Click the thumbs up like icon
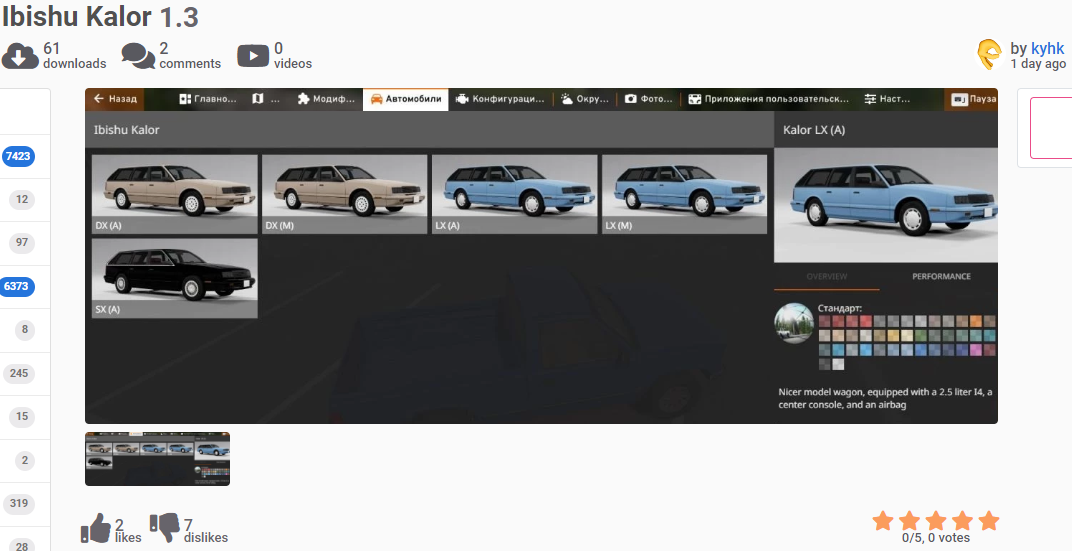Screen dimensions: 1072x551 pos(96,528)
